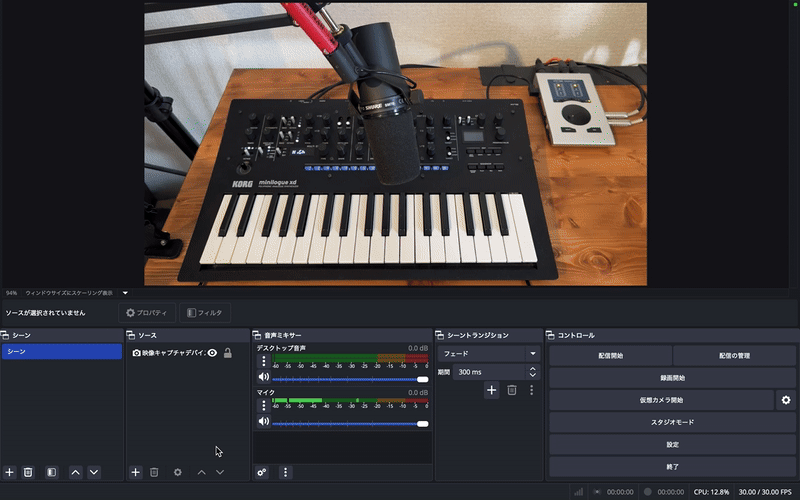Open source properties gear in the ソース panel
The image size is (800, 500).
178,472
